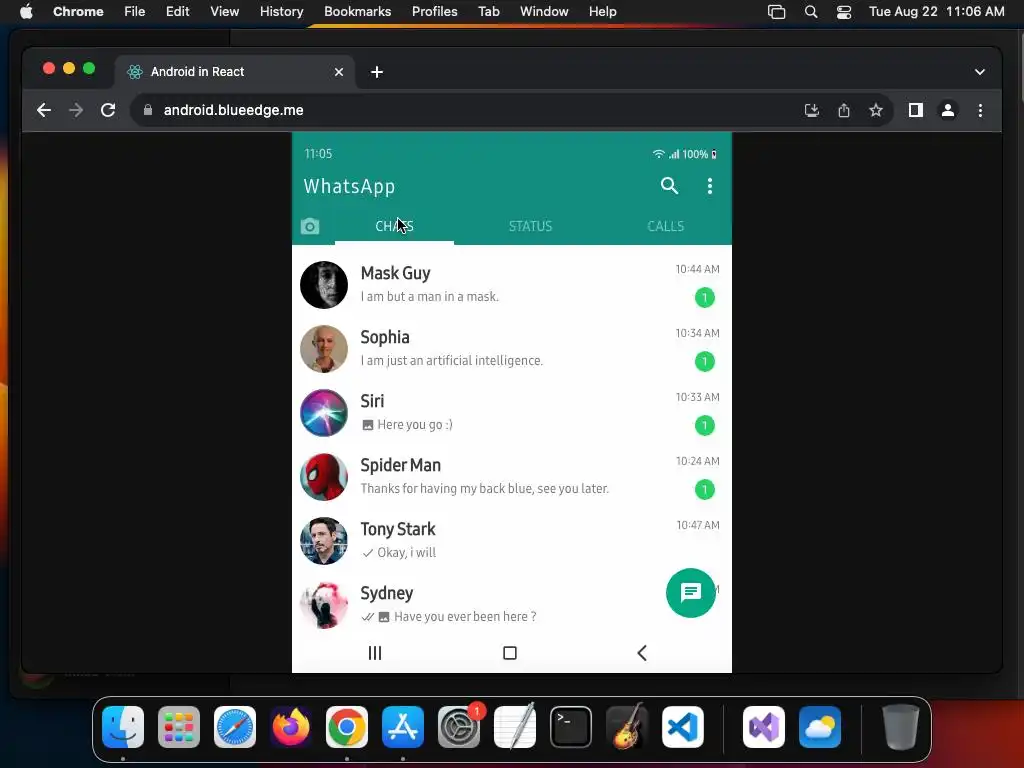Viewport: 1024px width, 768px height.
Task: Tap Android home square navigation button
Action: tap(510, 652)
